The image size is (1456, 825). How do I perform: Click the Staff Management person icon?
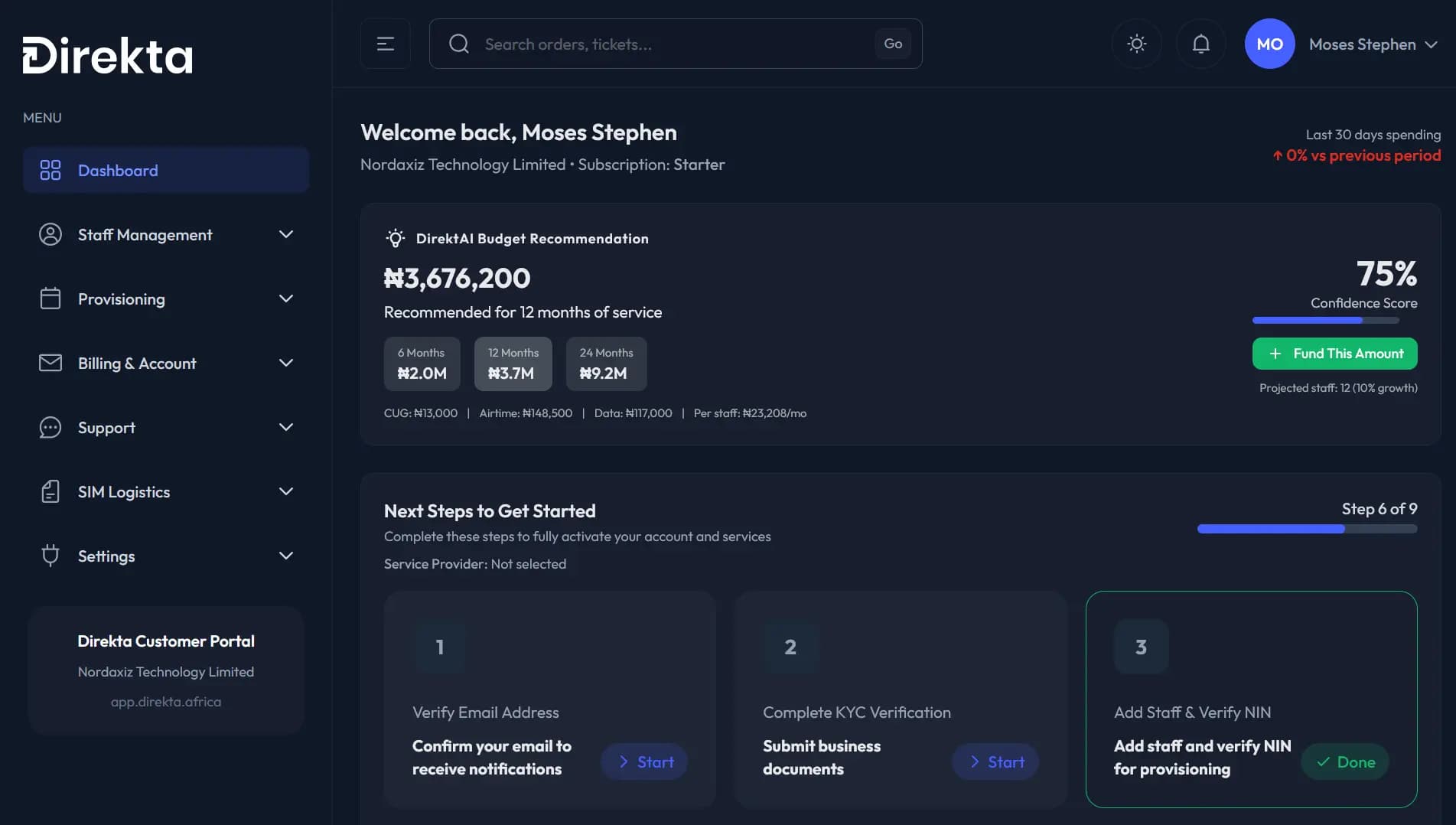(x=50, y=235)
